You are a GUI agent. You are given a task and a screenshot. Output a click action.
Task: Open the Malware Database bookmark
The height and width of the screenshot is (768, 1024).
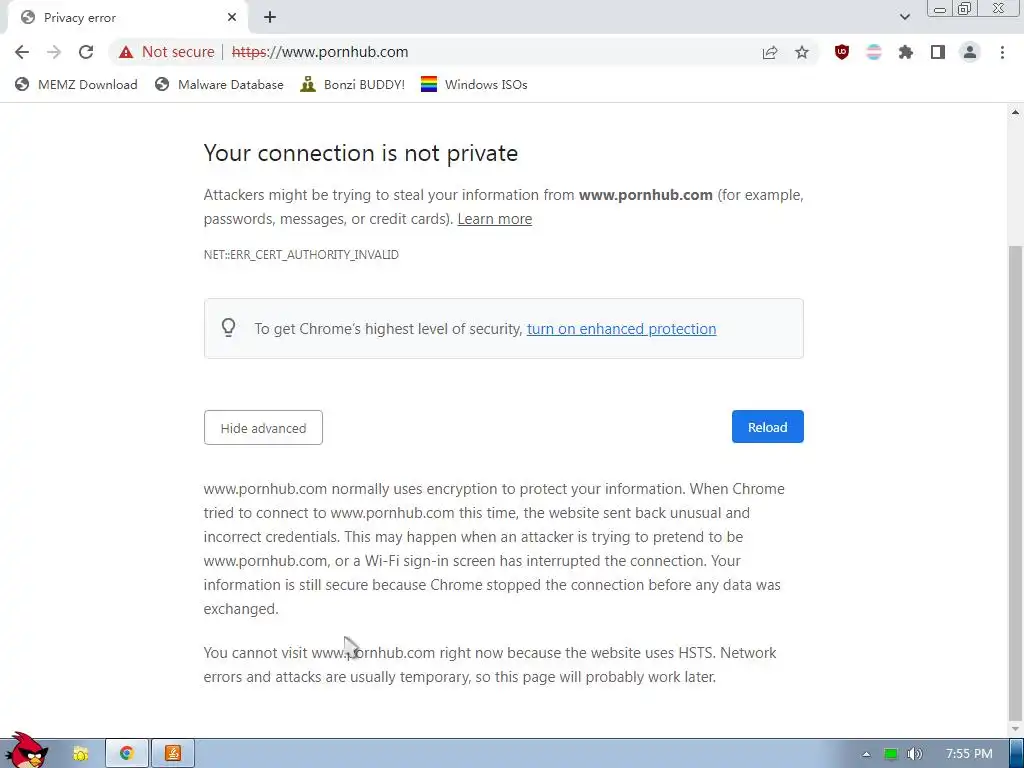220,85
